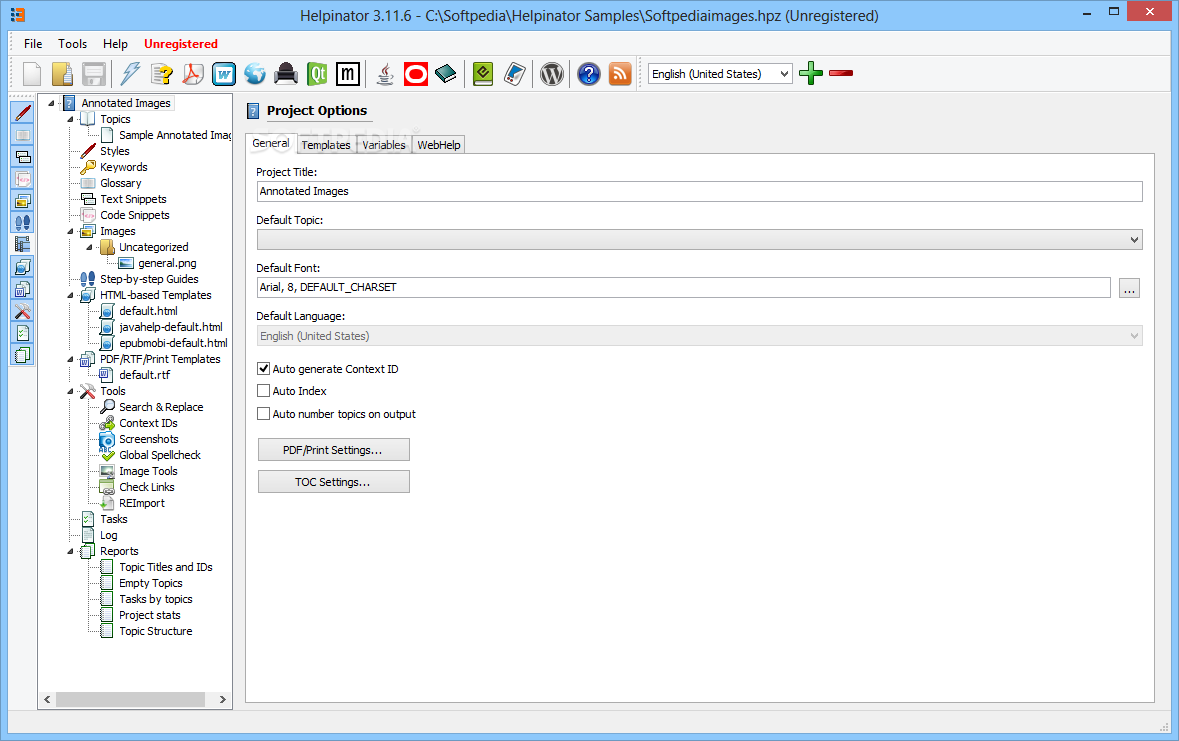Click the printer icon in the toolbar
The height and width of the screenshot is (741, 1179).
pyautogui.click(x=286, y=74)
